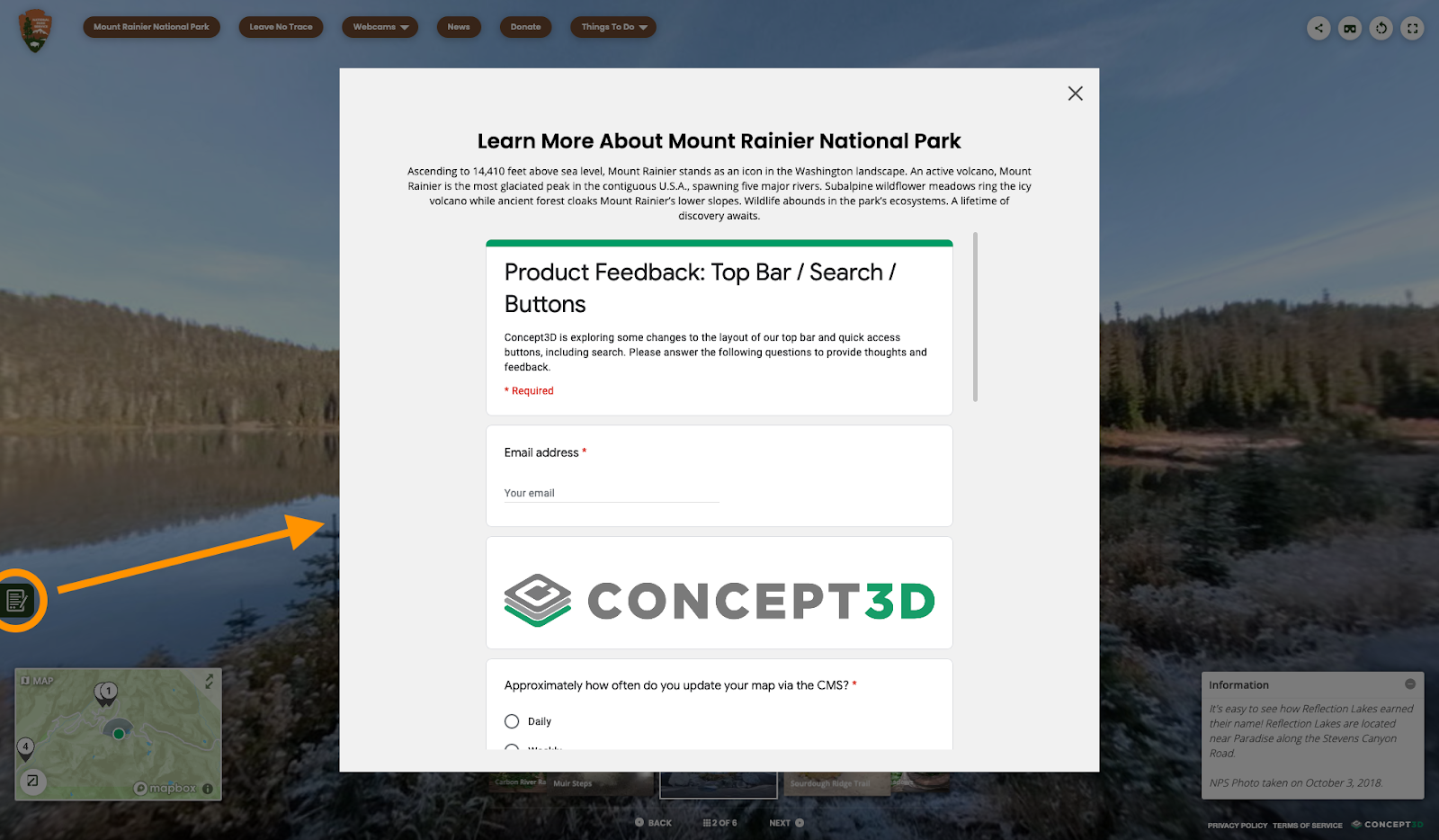Click the share tour icon
Screen dimensions: 1439x840
click(1318, 28)
